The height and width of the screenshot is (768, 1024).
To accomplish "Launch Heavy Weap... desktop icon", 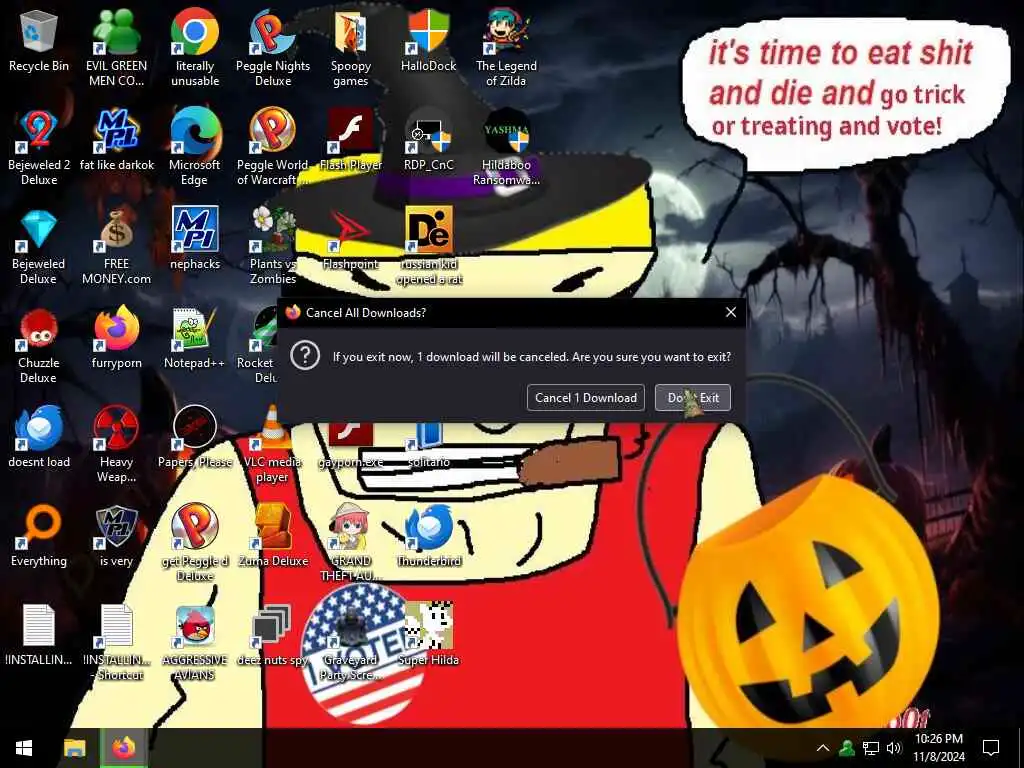I will click(116, 445).
